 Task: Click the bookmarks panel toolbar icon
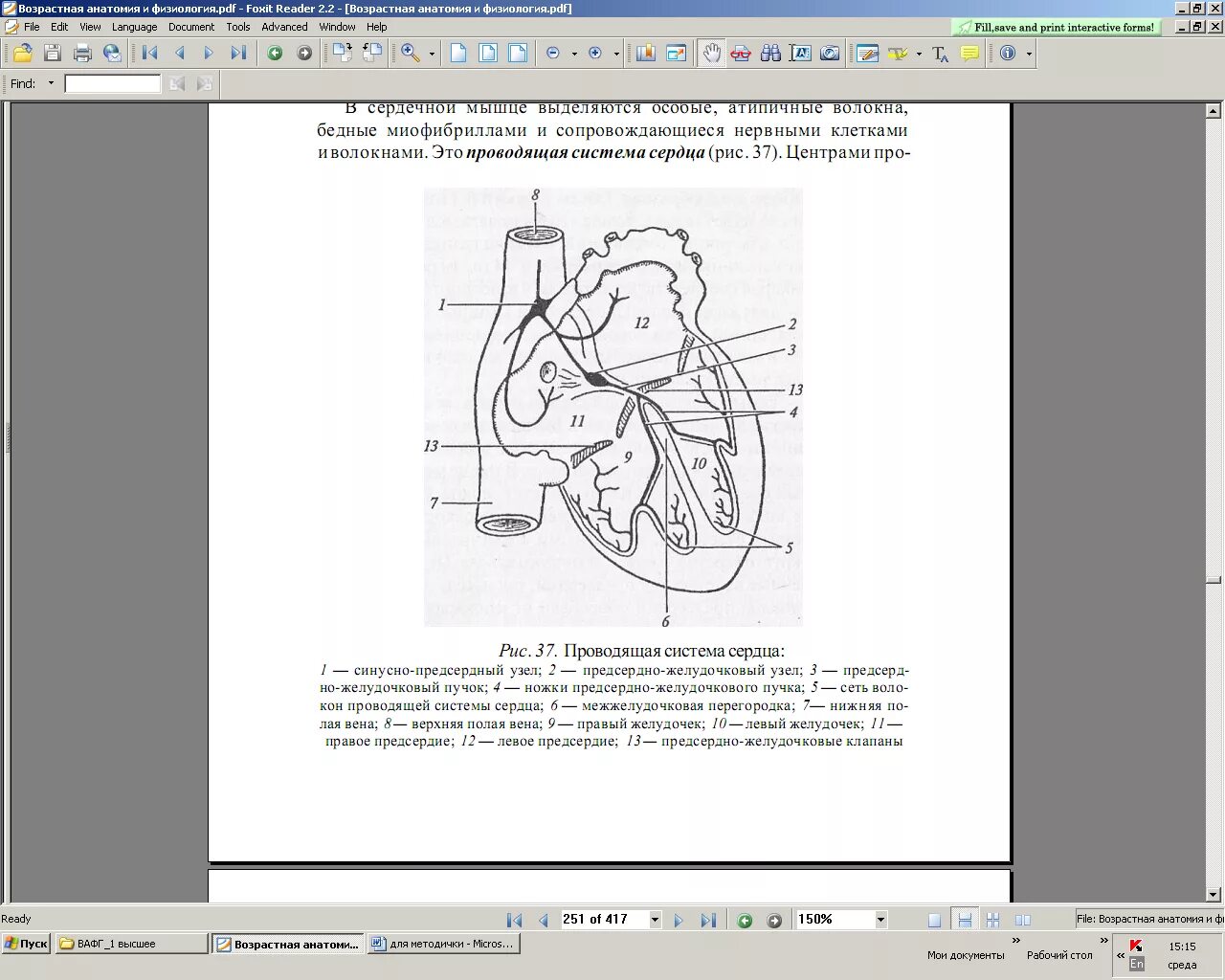[646, 54]
